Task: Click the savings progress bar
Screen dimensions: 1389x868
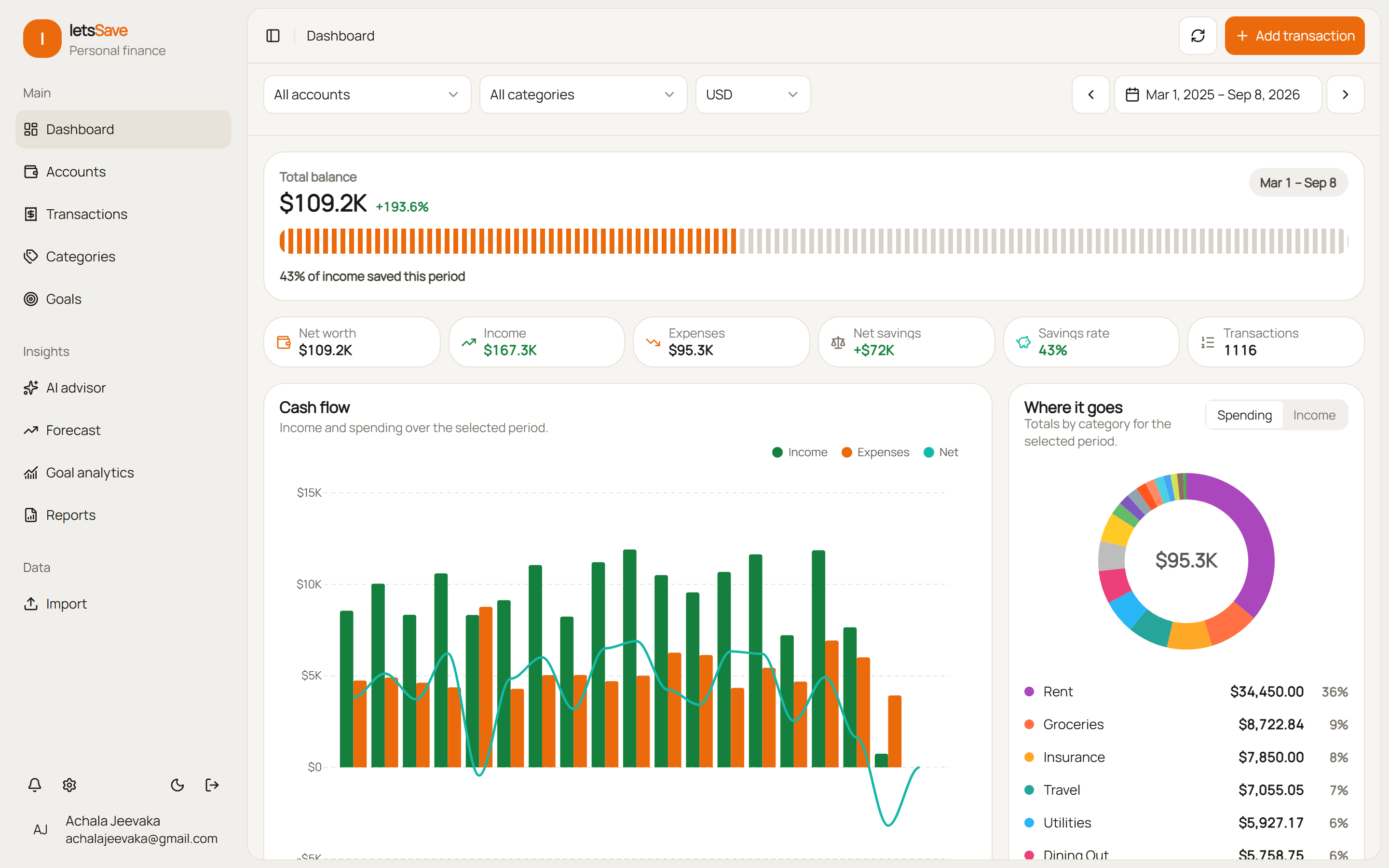Action: pos(813,241)
